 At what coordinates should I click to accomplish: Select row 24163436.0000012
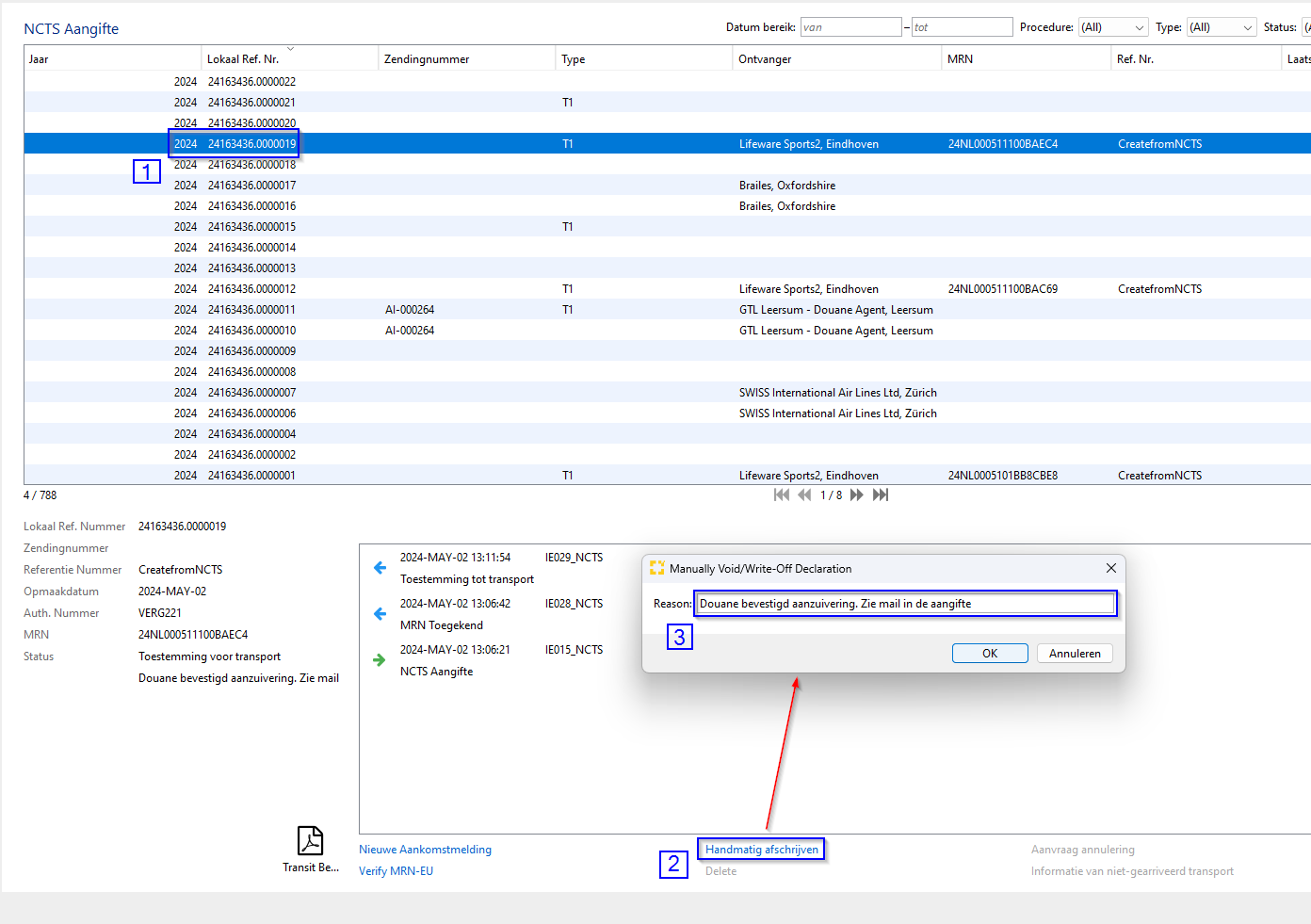tap(667, 289)
